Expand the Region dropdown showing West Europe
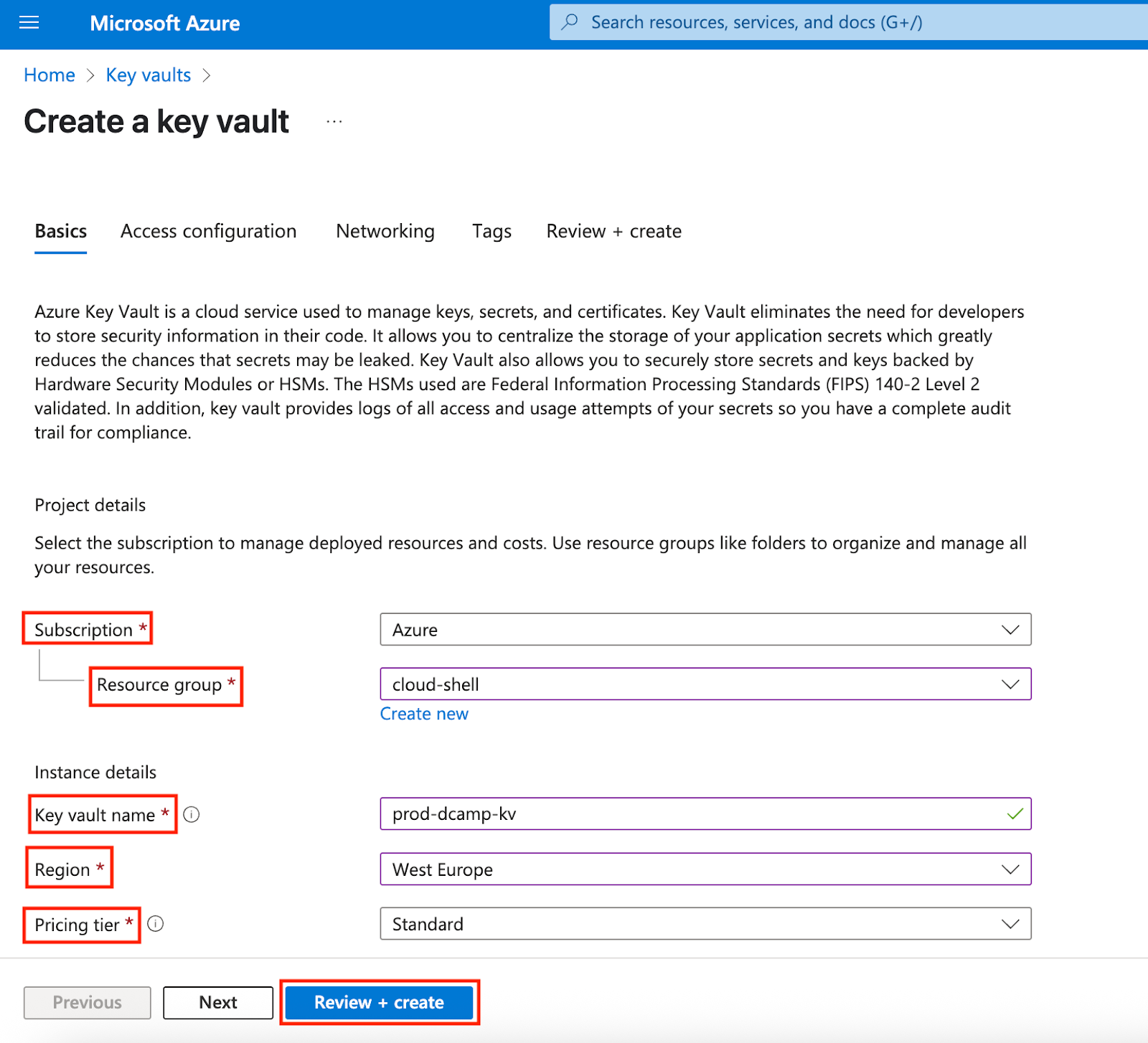 click(706, 869)
